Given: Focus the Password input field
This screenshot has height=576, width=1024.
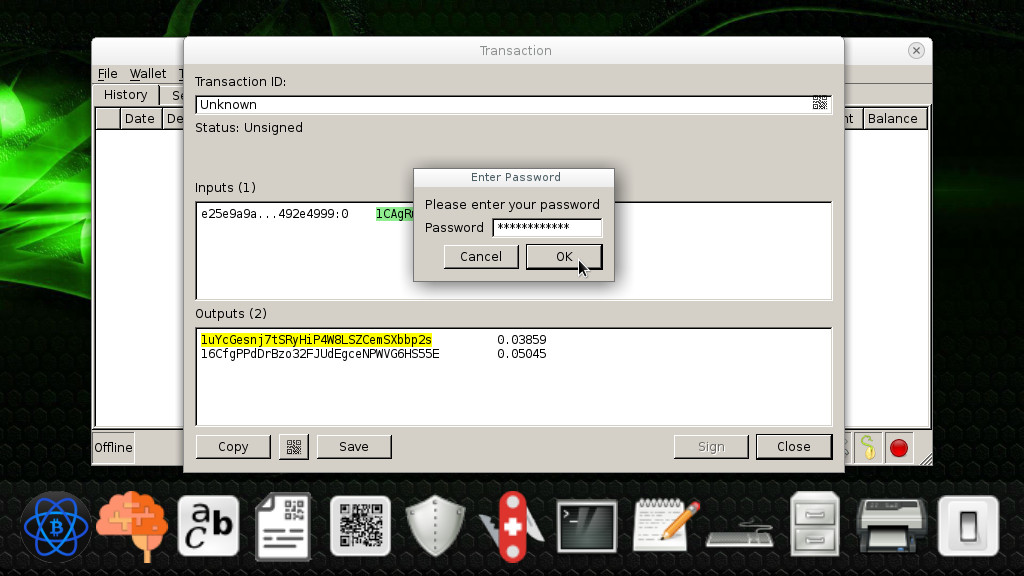Looking at the screenshot, I should click(x=547, y=227).
